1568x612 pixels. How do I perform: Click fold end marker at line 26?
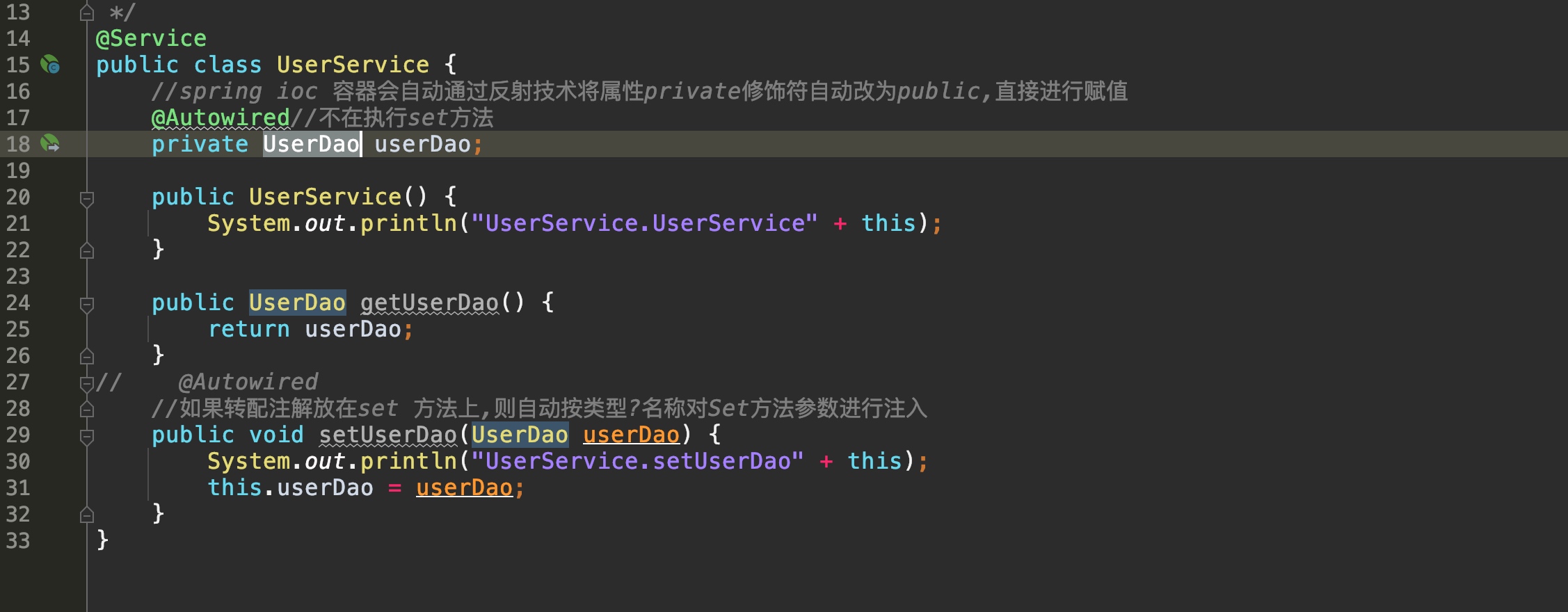point(87,356)
